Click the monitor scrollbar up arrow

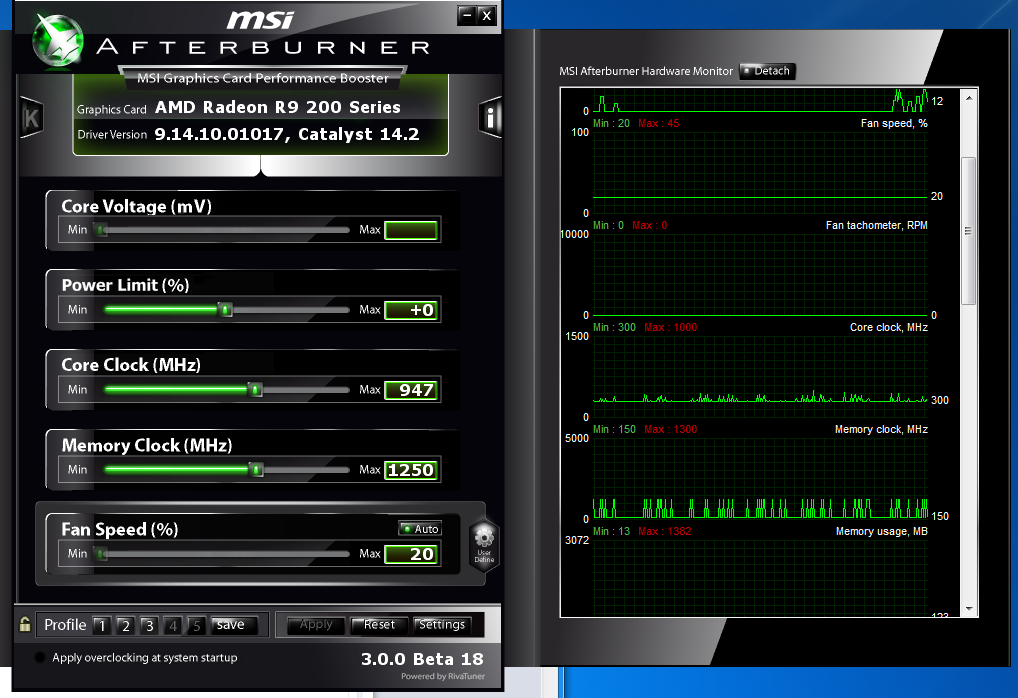pos(969,98)
